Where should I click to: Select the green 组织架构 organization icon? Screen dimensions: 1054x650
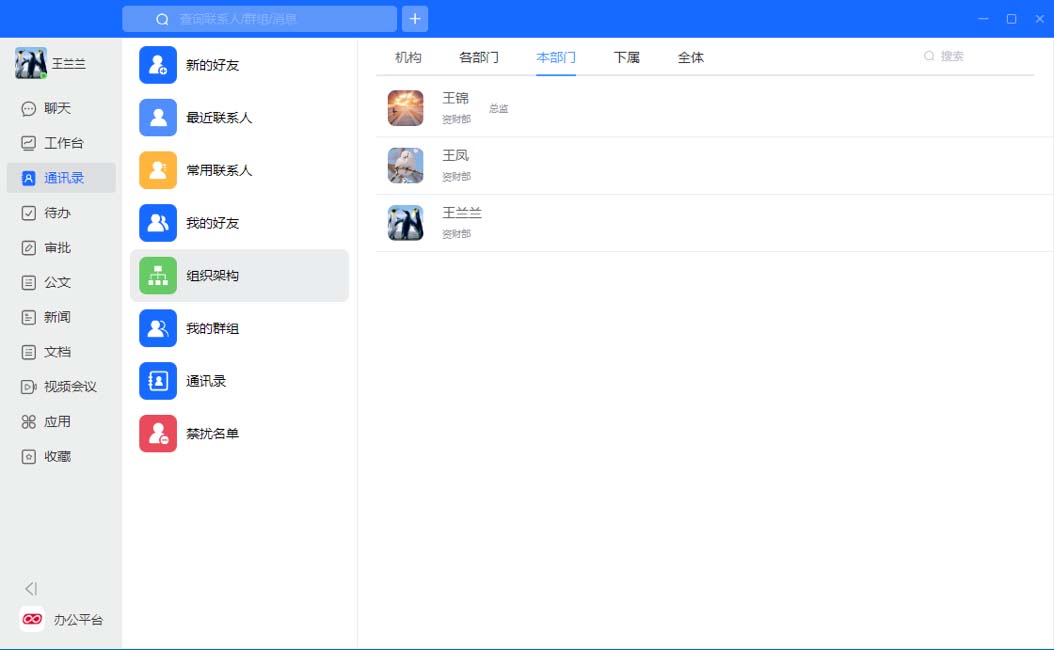point(158,276)
